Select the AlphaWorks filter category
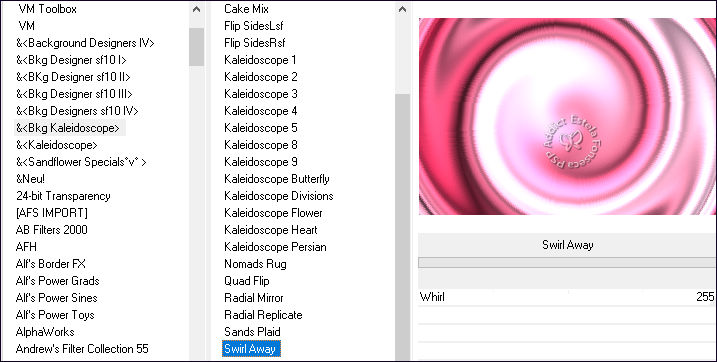717x362 pixels. click(45, 332)
